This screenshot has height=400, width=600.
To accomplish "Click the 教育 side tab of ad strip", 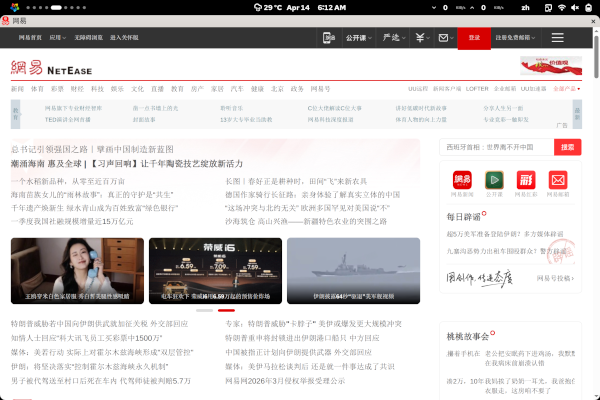I will pyautogui.click(x=15, y=114).
